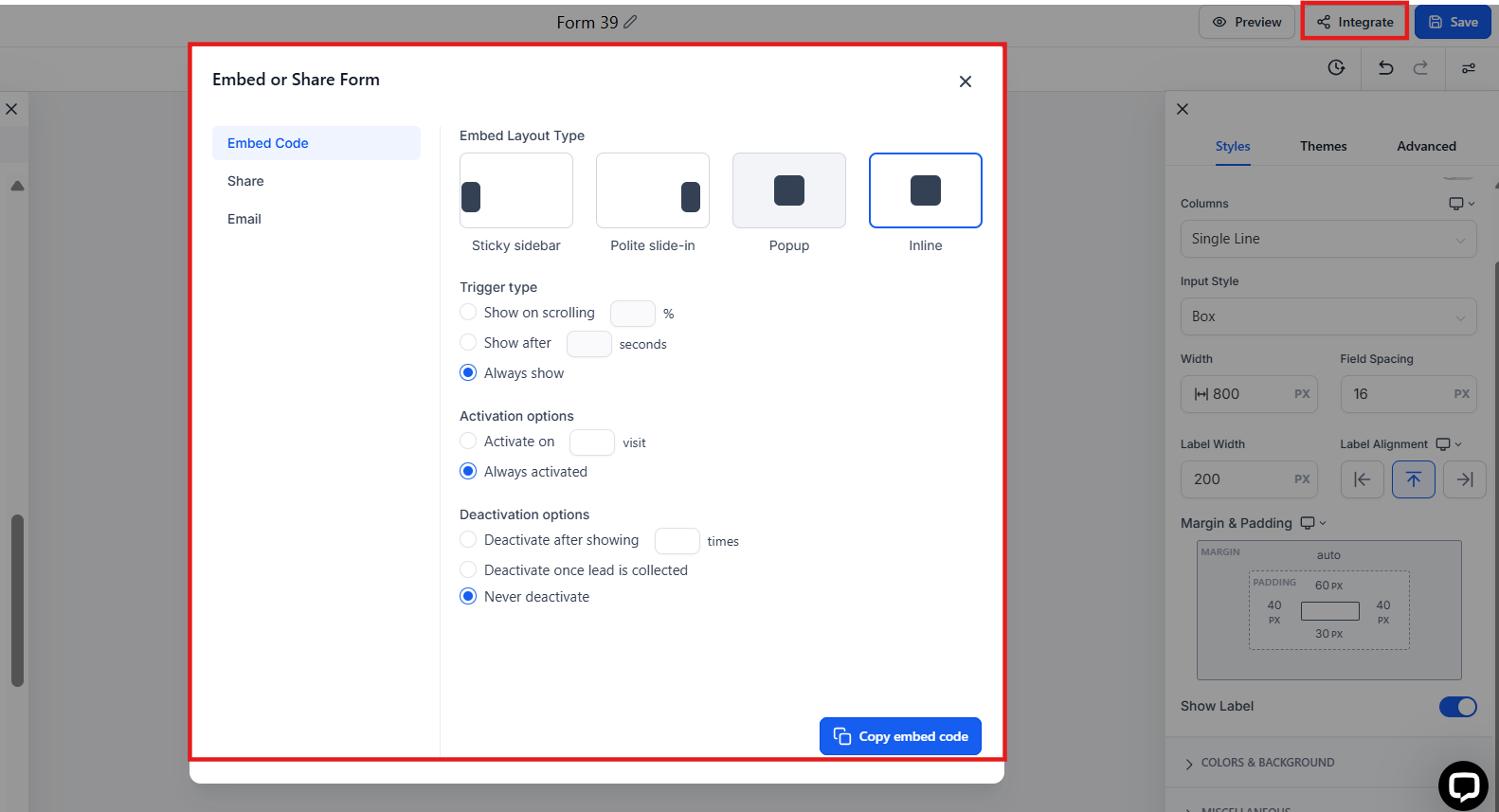
Task: Open the Single Line columns dropdown
Action: 1327,239
